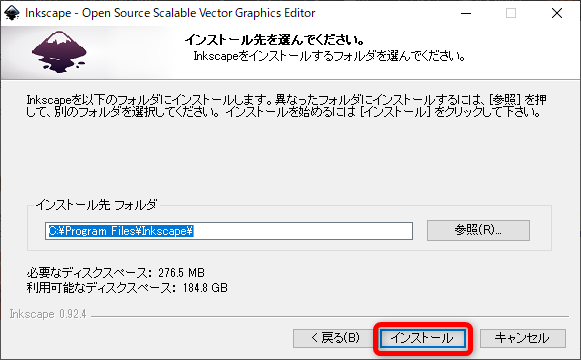The width and height of the screenshot is (581, 360).
Task: Click the empty area of the install path field
Action: click(x=302, y=231)
